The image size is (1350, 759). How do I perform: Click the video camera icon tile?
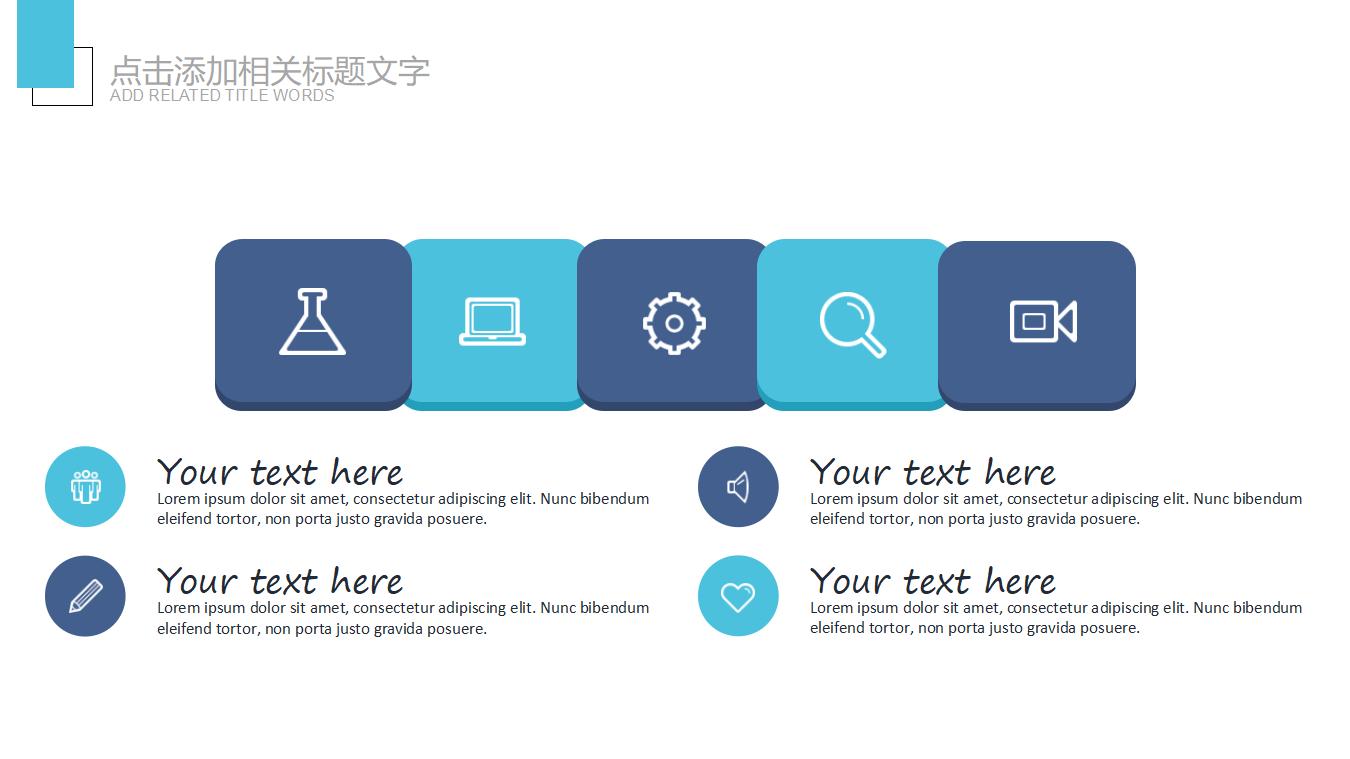(x=1037, y=324)
